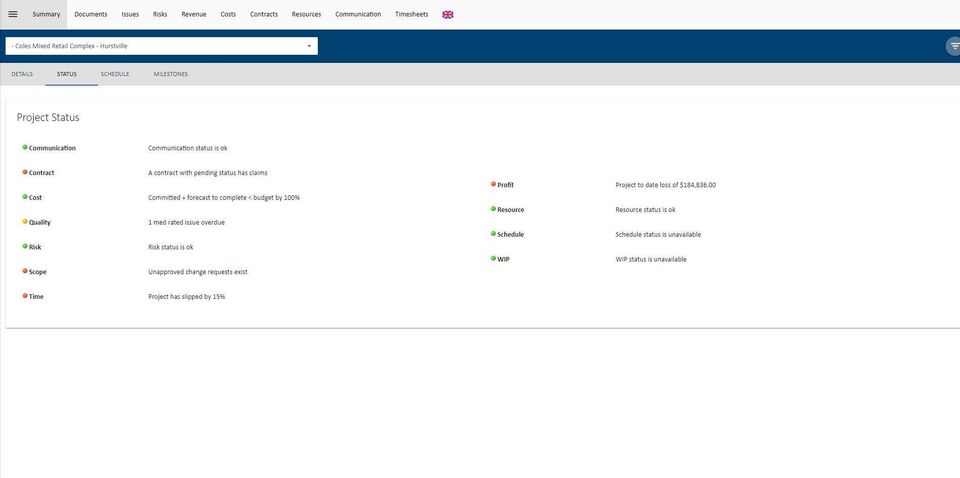Open the Risks menu item
This screenshot has height=478, width=960.
point(160,14)
